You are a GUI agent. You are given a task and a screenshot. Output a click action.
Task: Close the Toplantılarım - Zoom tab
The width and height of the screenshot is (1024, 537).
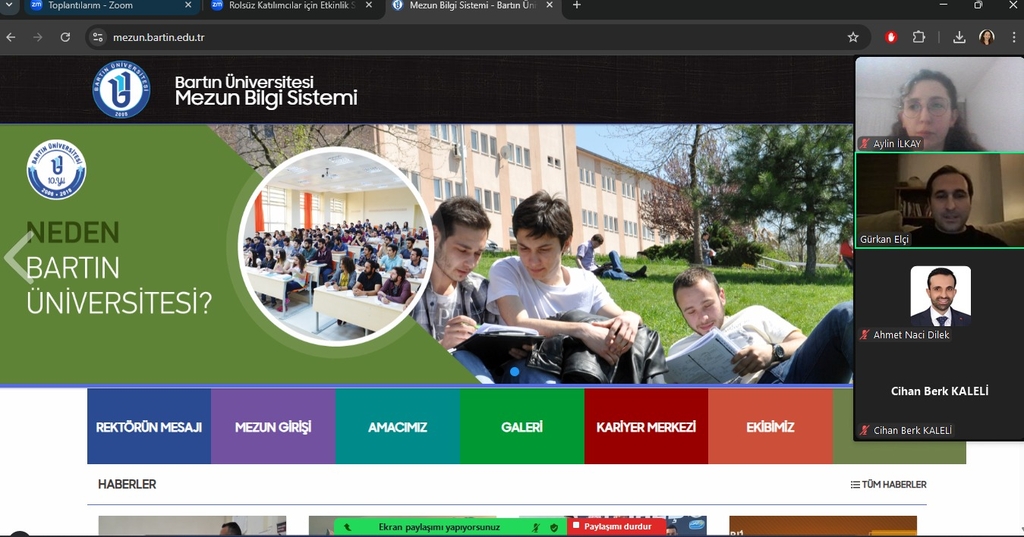tap(188, 5)
